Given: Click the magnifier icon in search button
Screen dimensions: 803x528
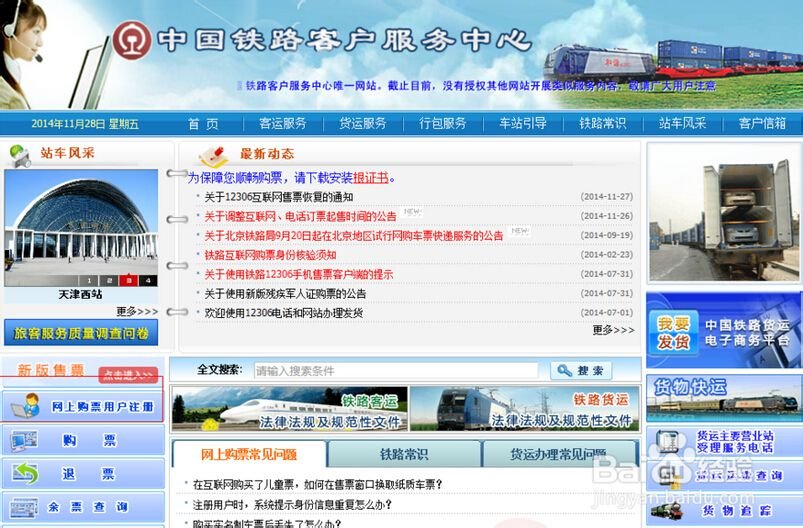Looking at the screenshot, I should tap(564, 371).
